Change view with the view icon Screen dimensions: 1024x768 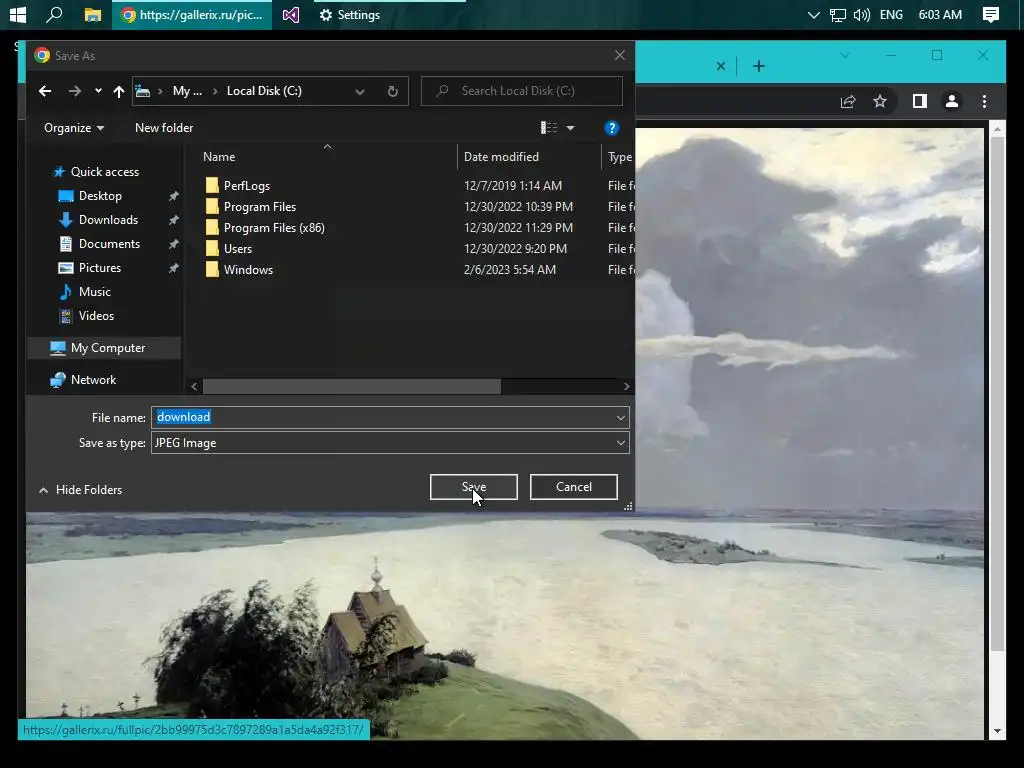pyautogui.click(x=549, y=128)
